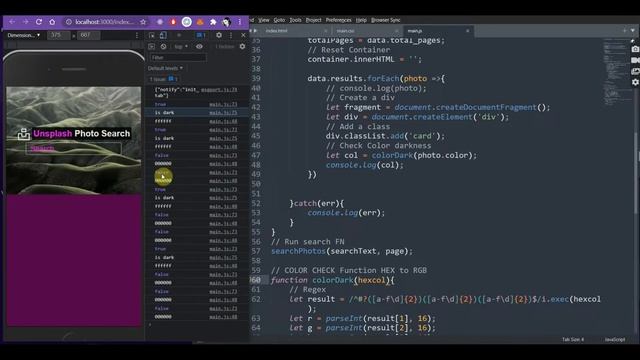Click line number 60 in the gutter
640x360 pixels.
[x=256, y=280]
